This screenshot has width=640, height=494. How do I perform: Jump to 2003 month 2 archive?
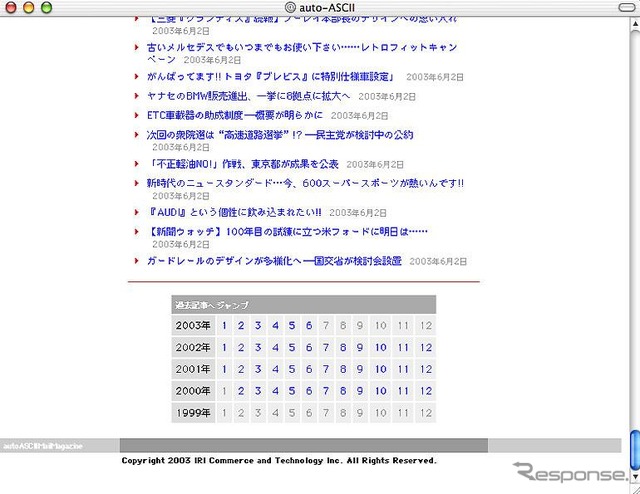coord(241,325)
